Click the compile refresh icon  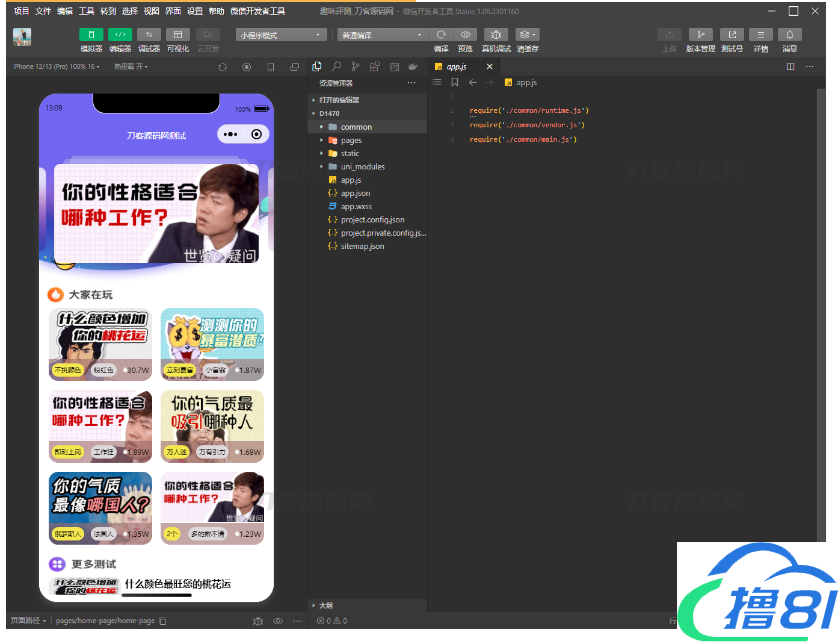[441, 34]
